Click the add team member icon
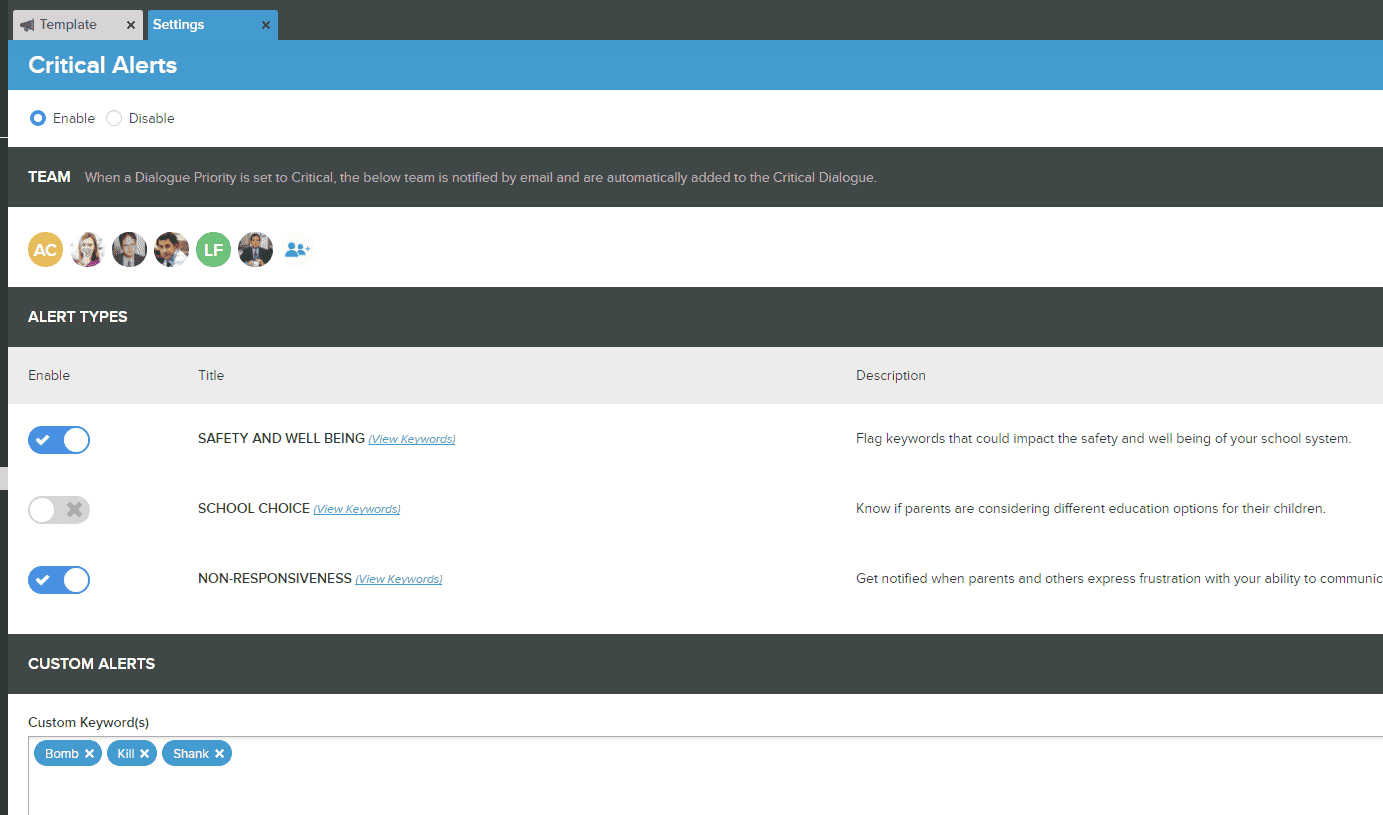Viewport: 1383px width, 815px height. 297,250
